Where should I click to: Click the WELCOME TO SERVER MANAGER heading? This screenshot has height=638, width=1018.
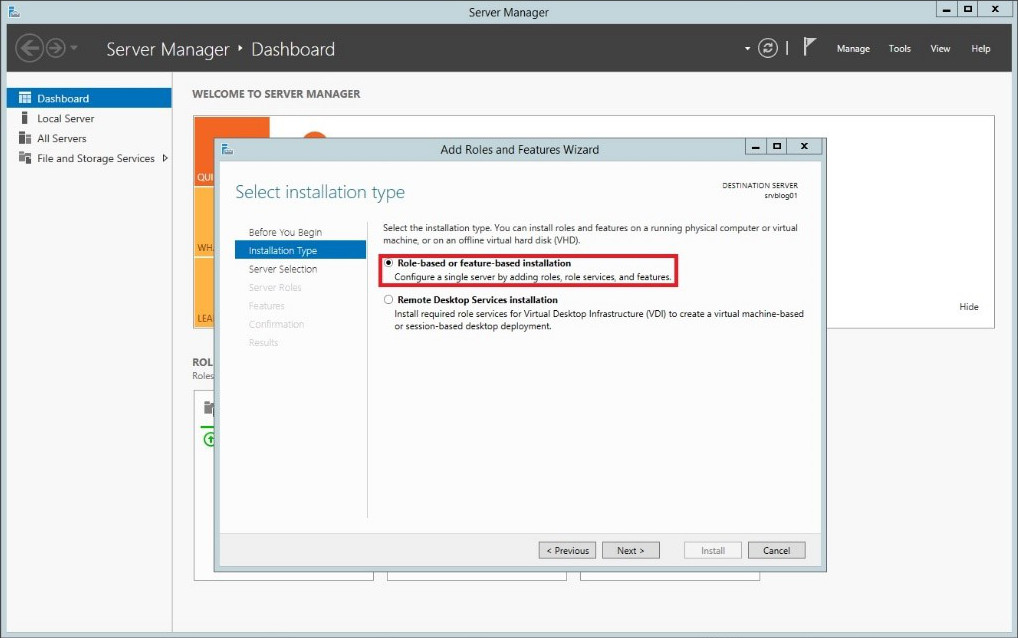click(276, 94)
